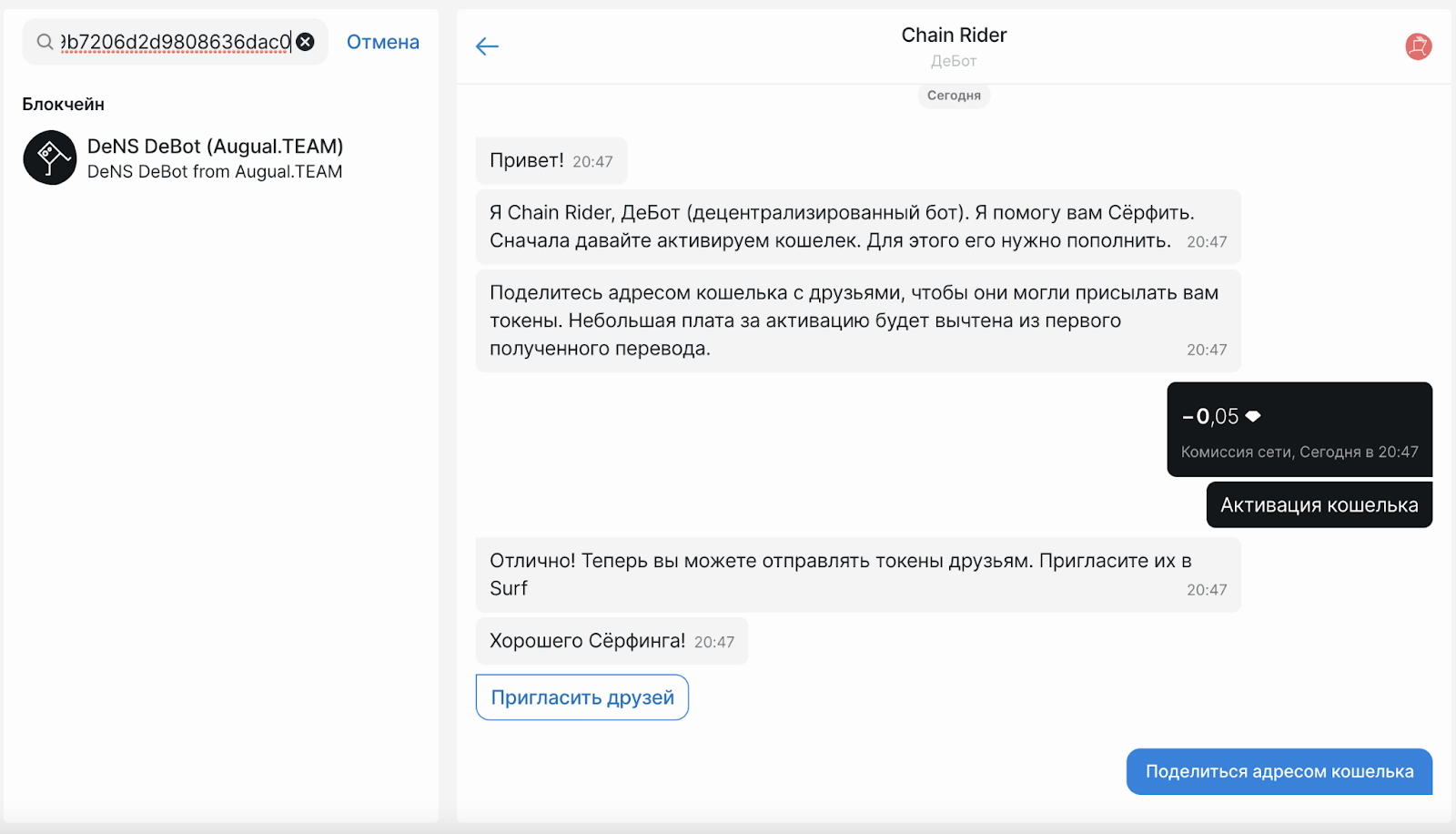
Task: Click the Хорошего Сёрфинга! message
Action: (612, 641)
